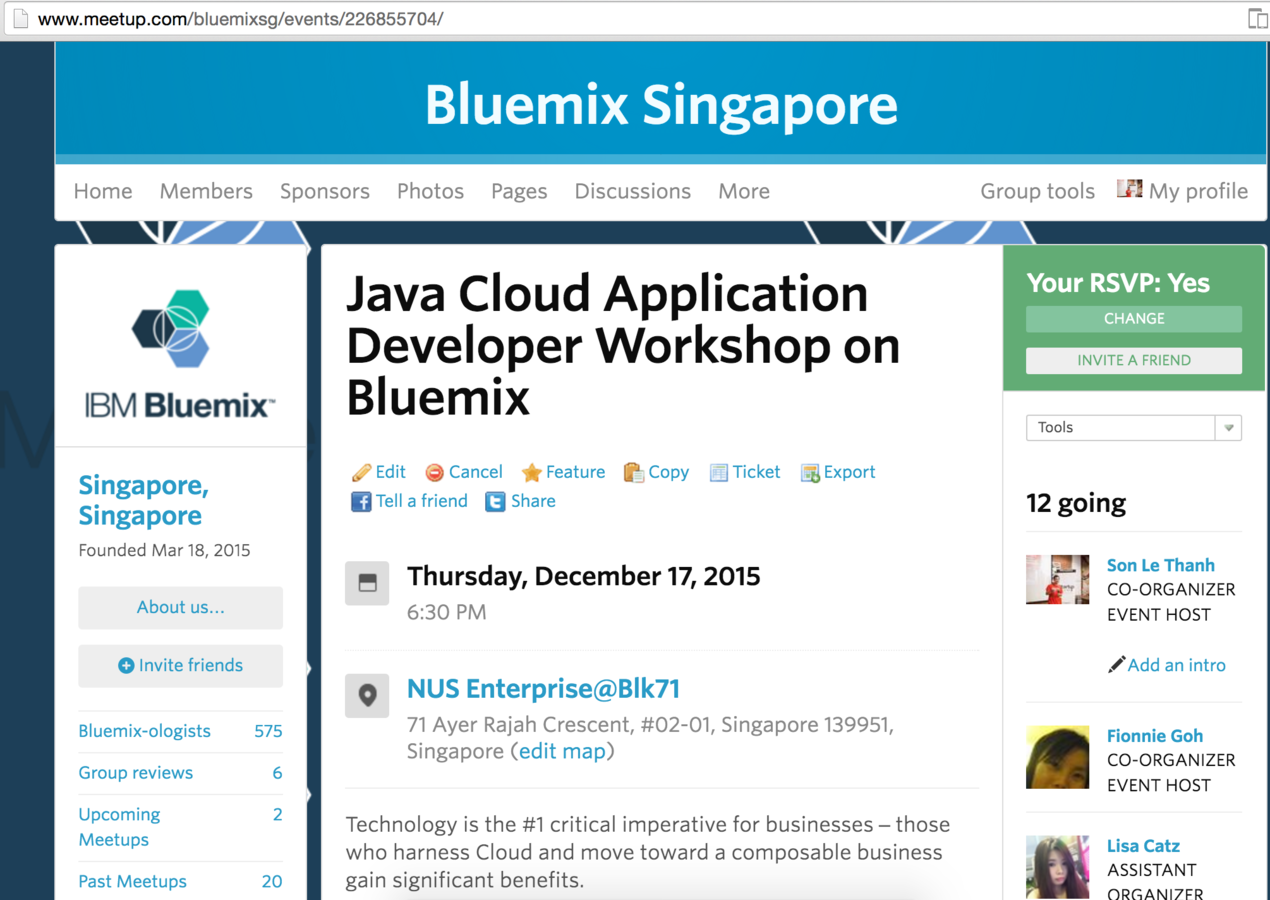Click the browser address bar URL
Screen dimensions: 1270x900
click(240, 19)
